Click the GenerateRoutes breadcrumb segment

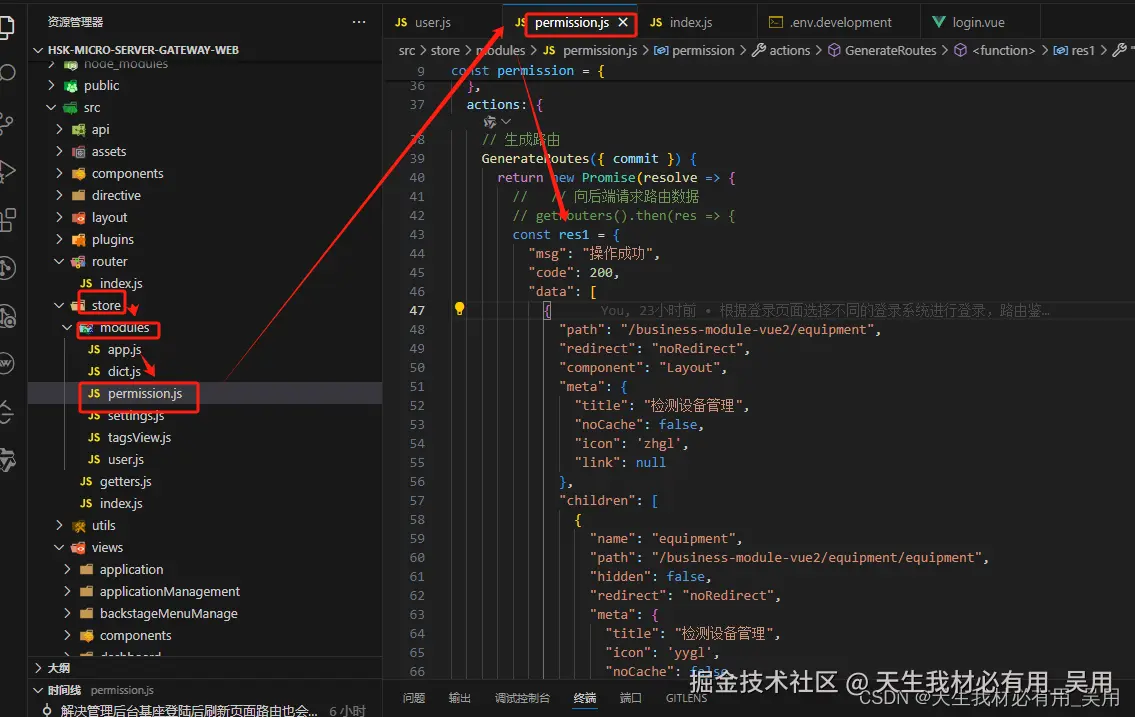tap(890, 51)
